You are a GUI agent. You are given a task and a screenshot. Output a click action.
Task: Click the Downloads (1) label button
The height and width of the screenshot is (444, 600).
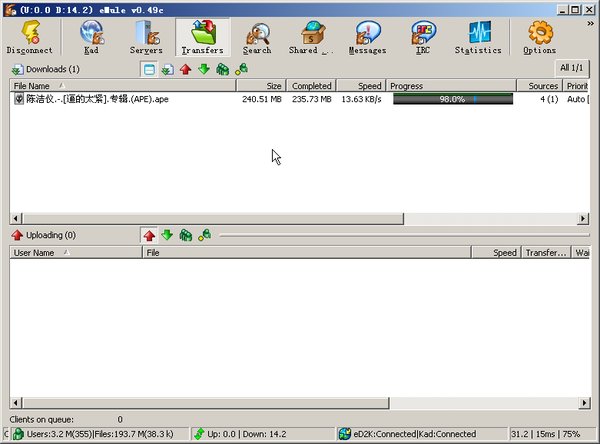[x=46, y=69]
